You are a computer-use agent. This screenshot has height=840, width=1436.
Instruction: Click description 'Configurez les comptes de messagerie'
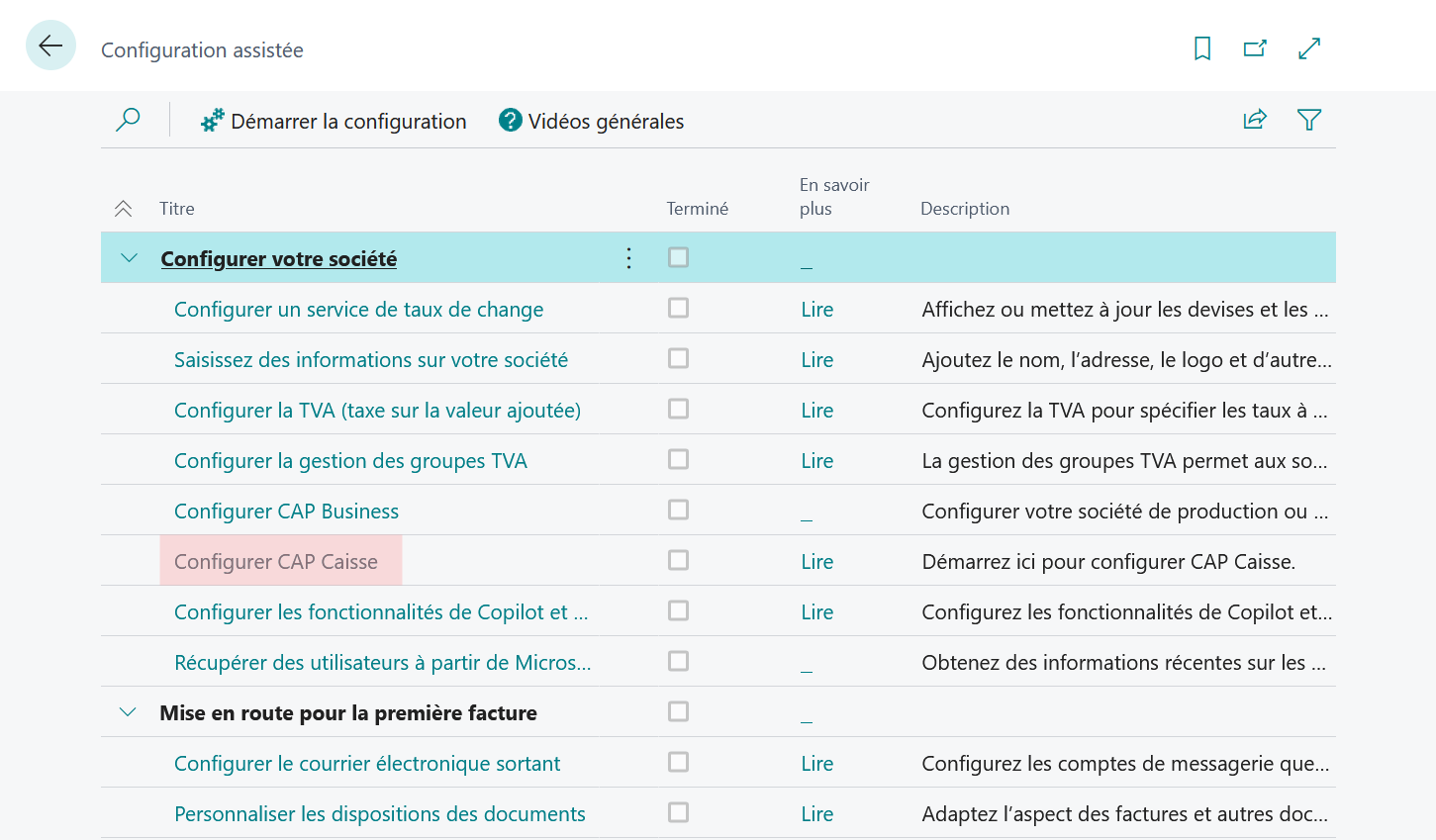click(x=1126, y=764)
